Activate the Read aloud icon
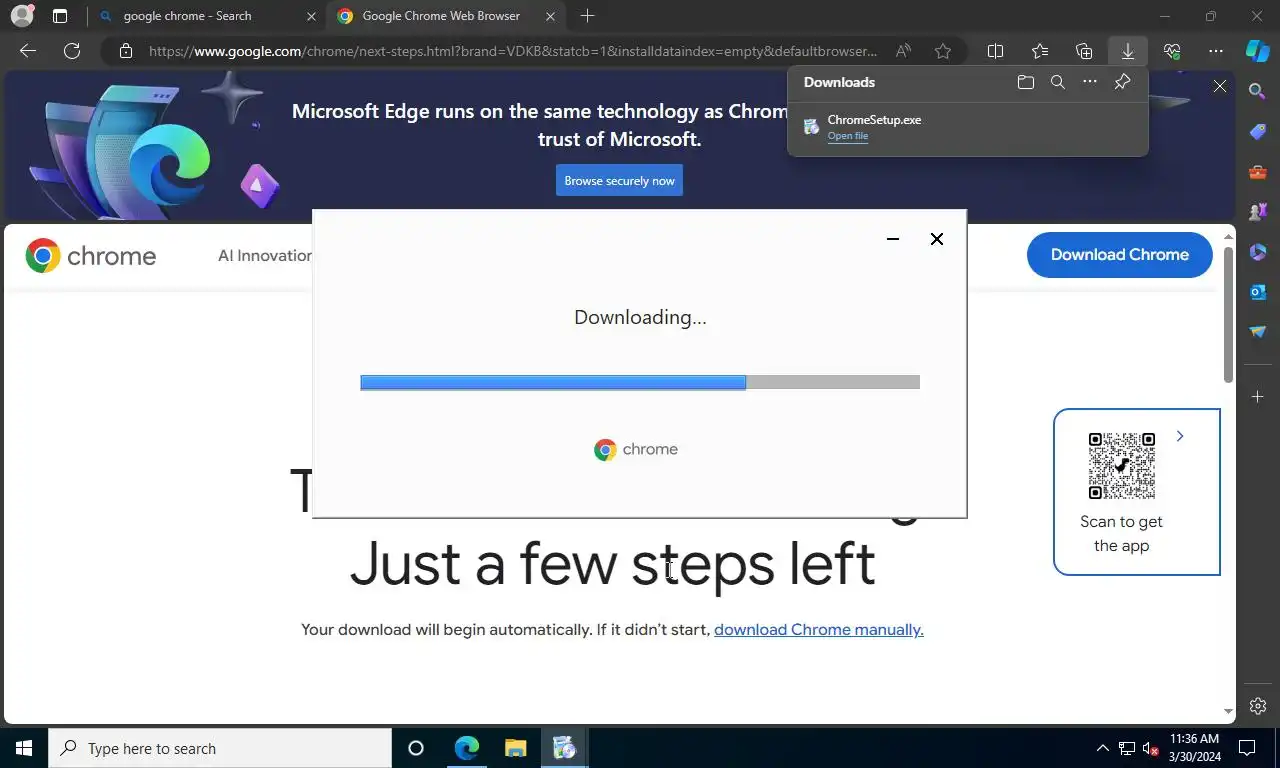 [903, 51]
